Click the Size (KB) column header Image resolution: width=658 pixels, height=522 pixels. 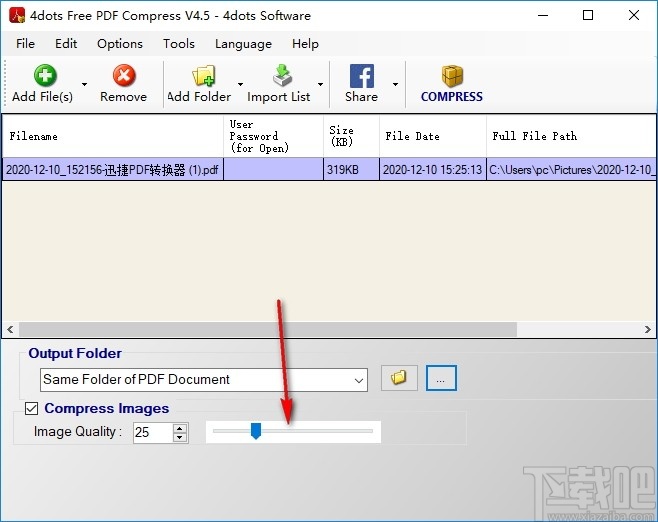tap(351, 136)
